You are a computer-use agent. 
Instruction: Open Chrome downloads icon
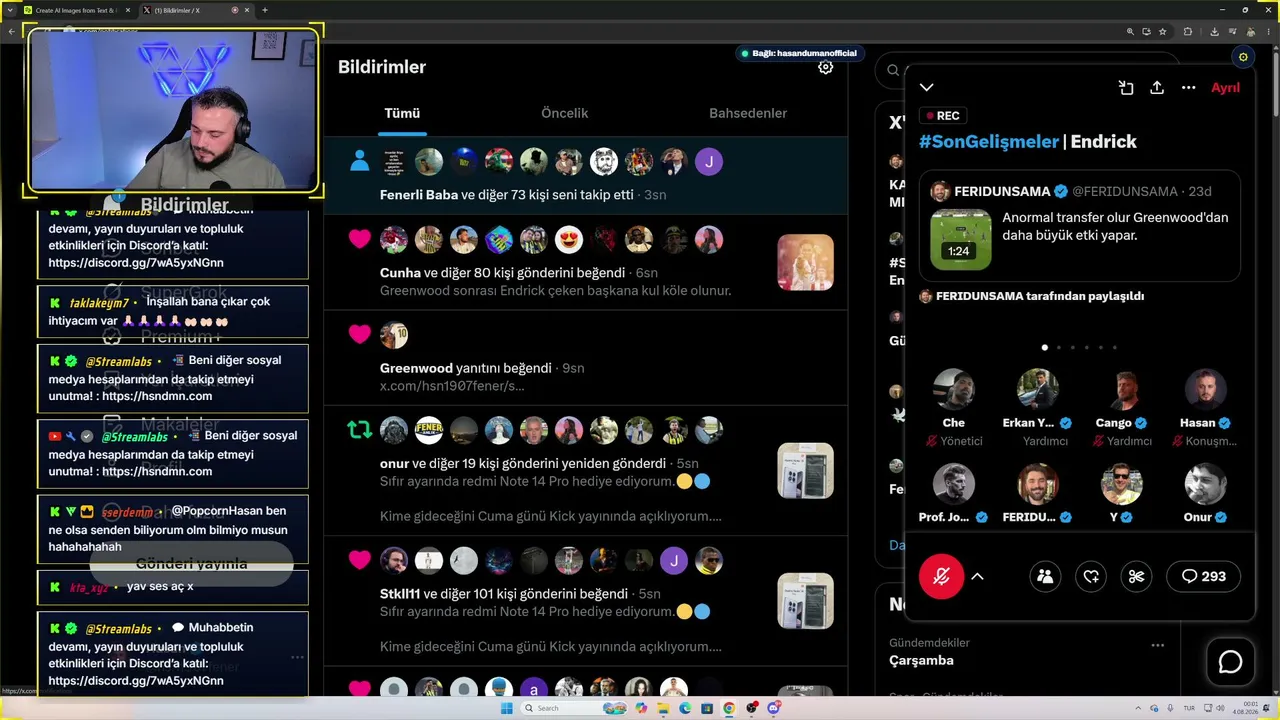(1214, 31)
